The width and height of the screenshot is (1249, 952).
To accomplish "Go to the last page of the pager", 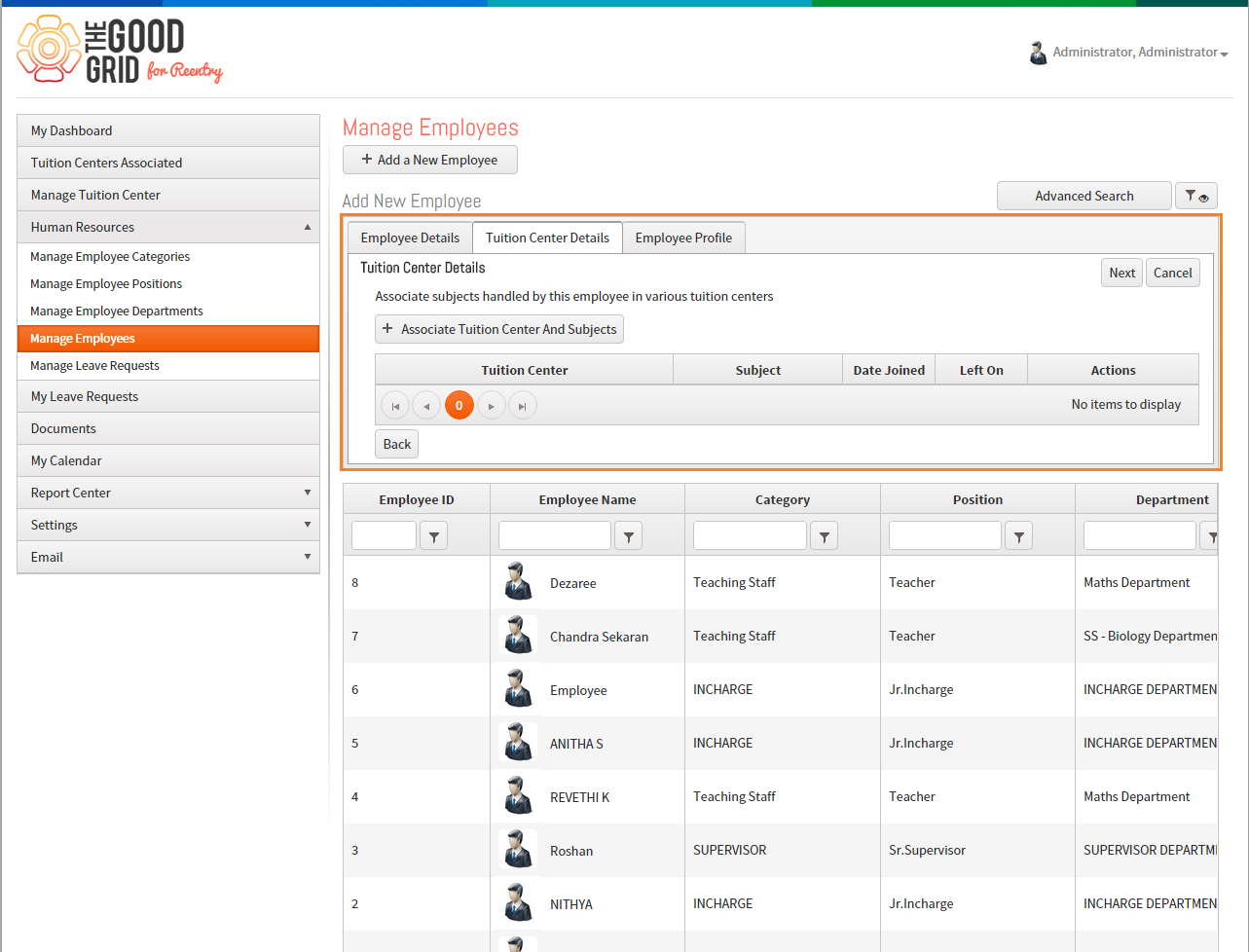I will 523,405.
